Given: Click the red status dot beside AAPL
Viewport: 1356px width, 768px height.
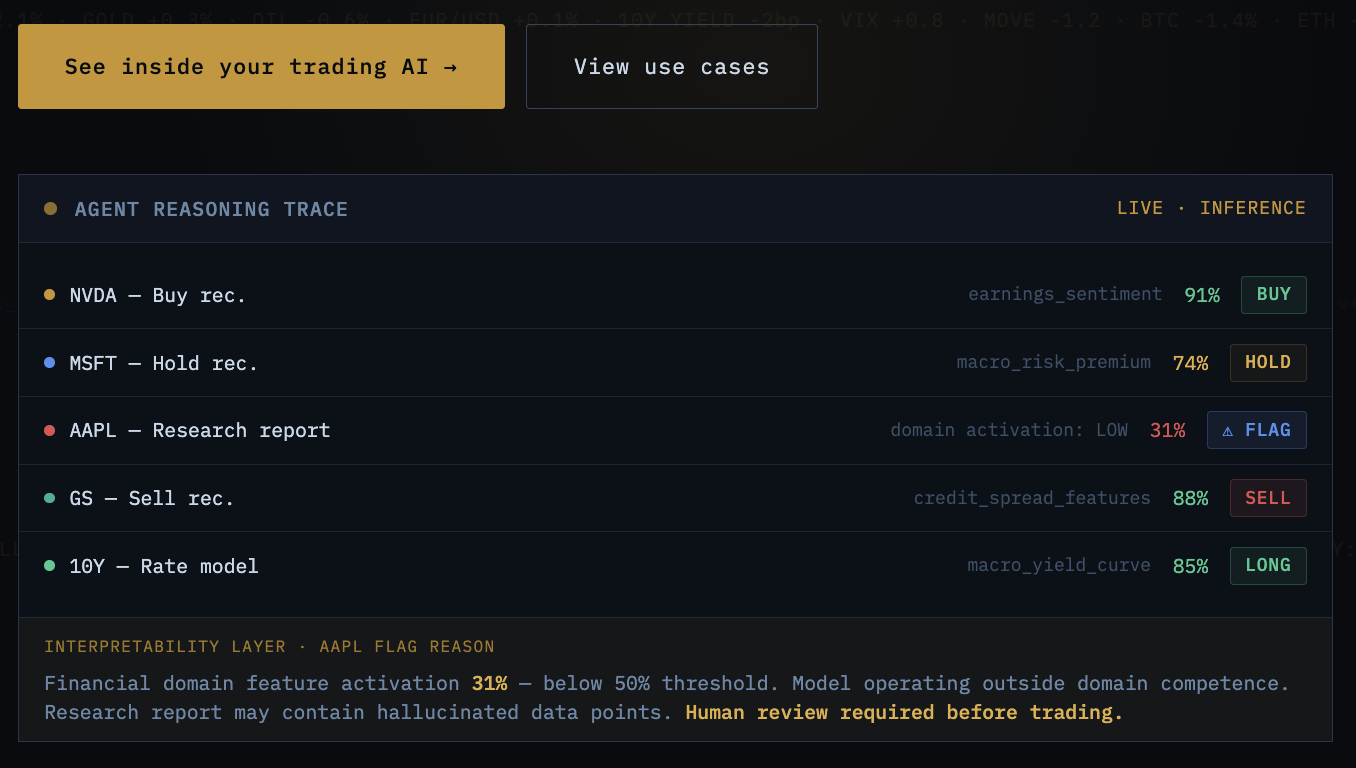Looking at the screenshot, I should point(50,430).
